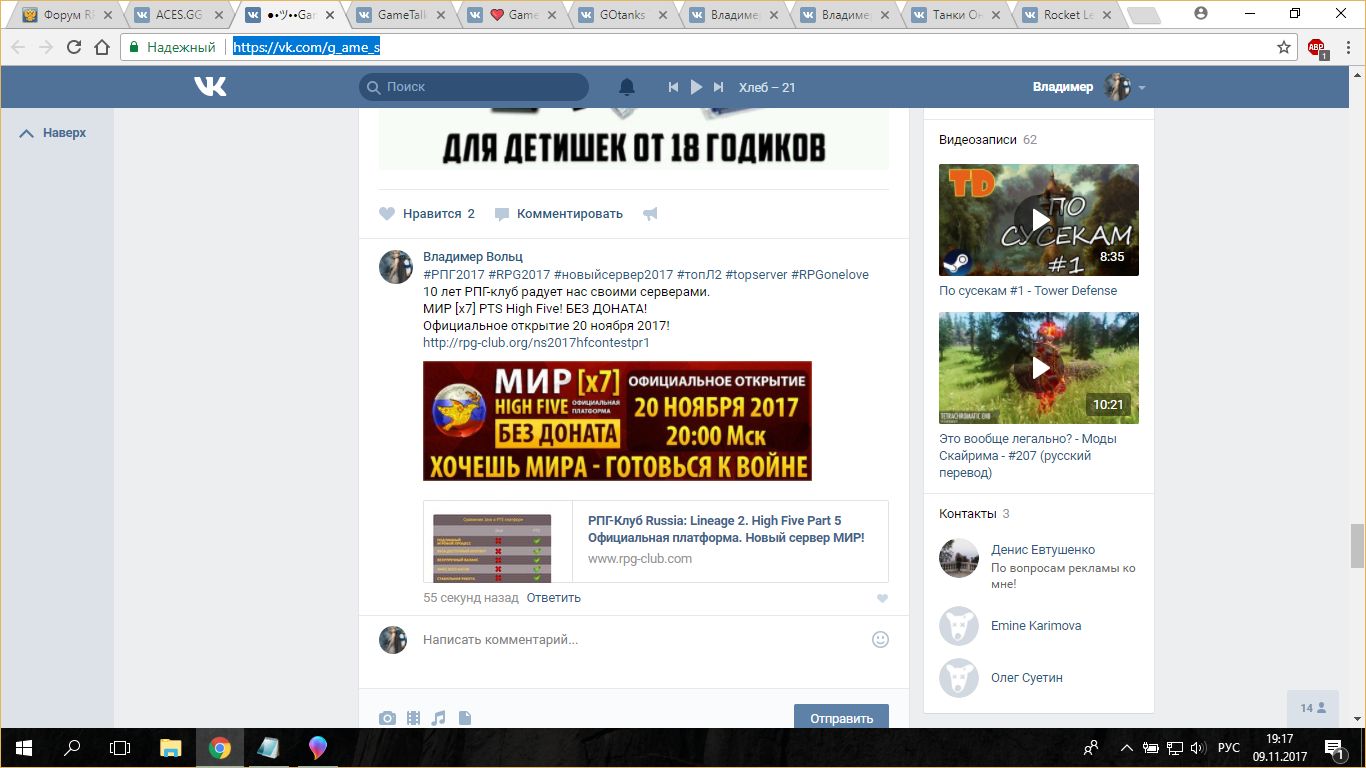The image size is (1366, 768).
Task: Click the VK logo in the header
Action: tap(210, 87)
